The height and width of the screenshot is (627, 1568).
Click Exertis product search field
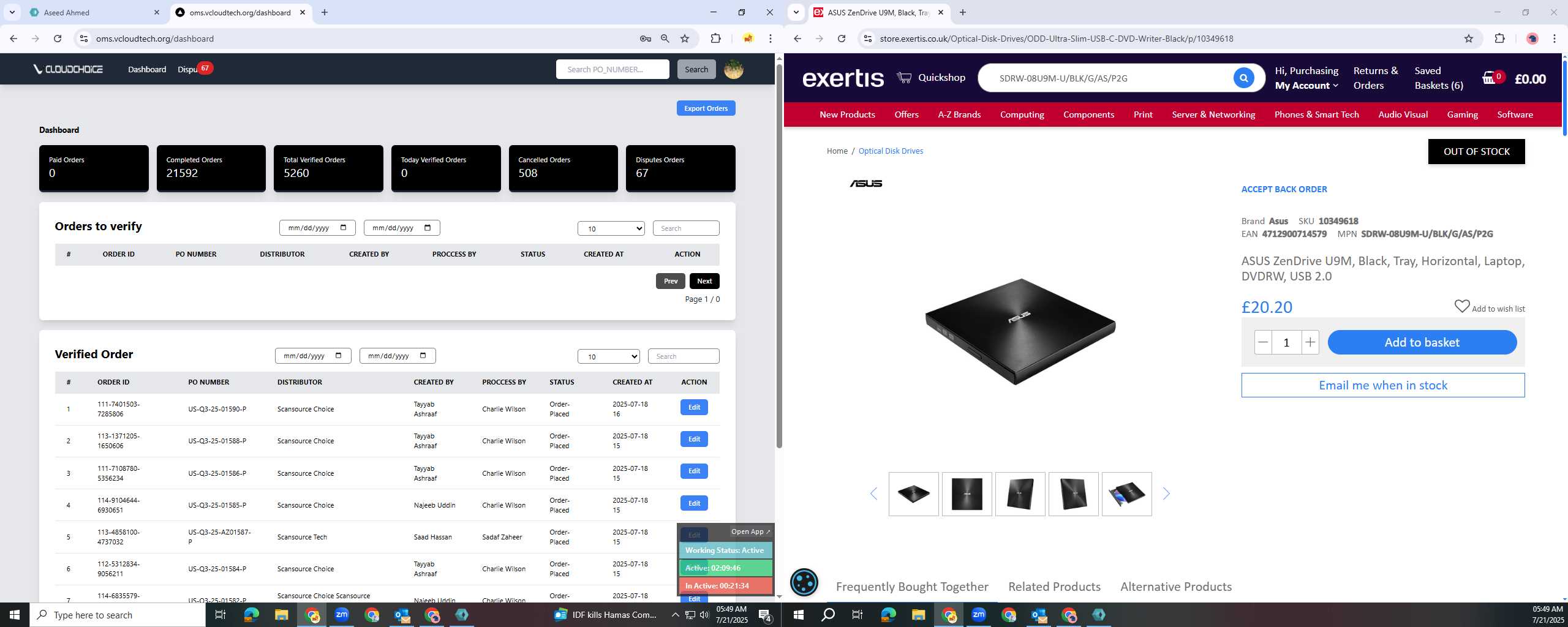click(1112, 78)
